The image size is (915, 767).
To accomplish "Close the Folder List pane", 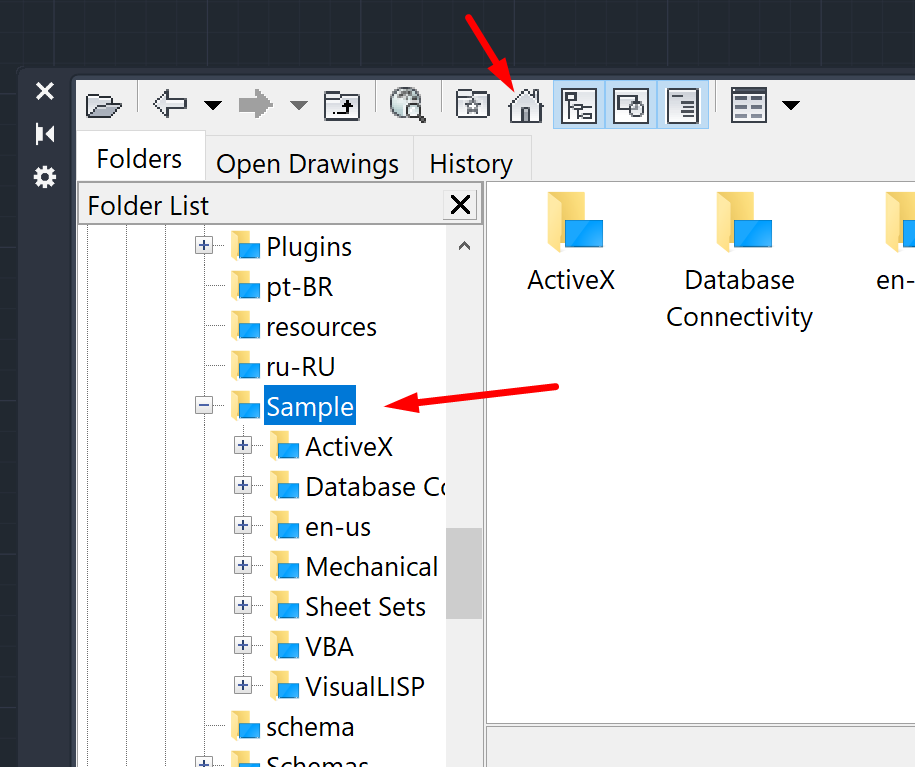I will pos(460,204).
